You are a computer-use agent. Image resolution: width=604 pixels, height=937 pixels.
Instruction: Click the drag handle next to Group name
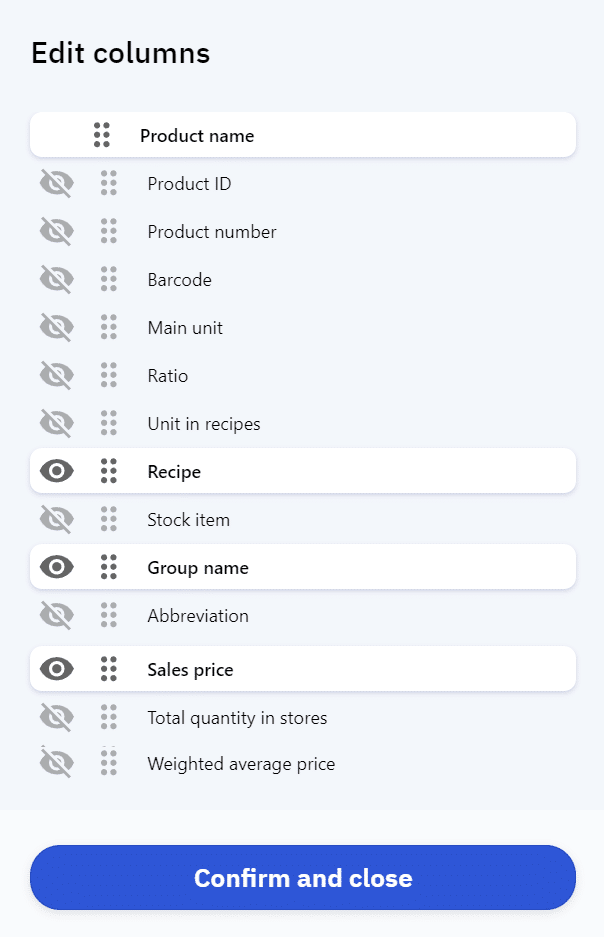(x=109, y=568)
